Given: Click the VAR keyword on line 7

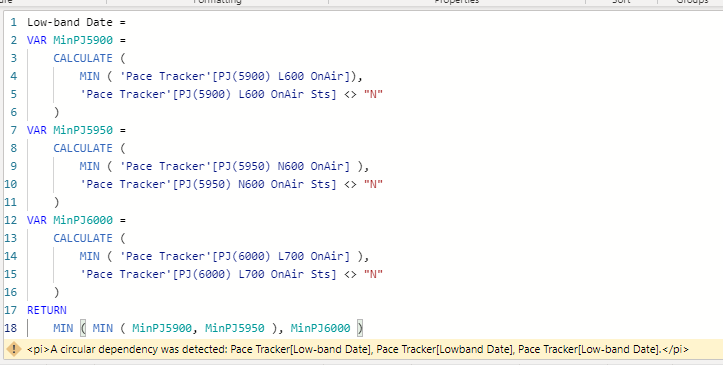Looking at the screenshot, I should coord(37,130).
